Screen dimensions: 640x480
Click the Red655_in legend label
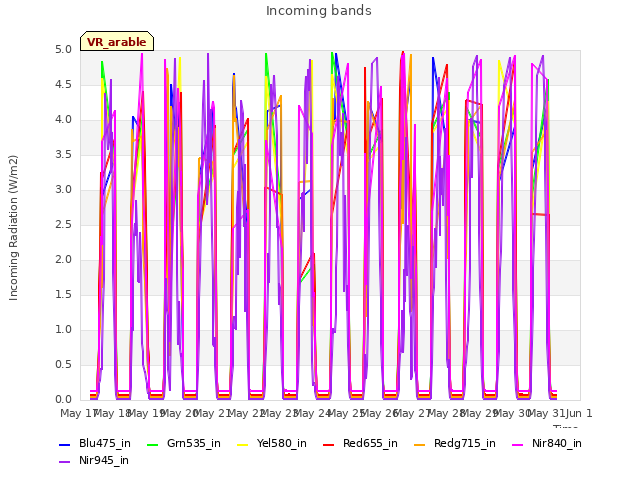pyautogui.click(x=370, y=443)
